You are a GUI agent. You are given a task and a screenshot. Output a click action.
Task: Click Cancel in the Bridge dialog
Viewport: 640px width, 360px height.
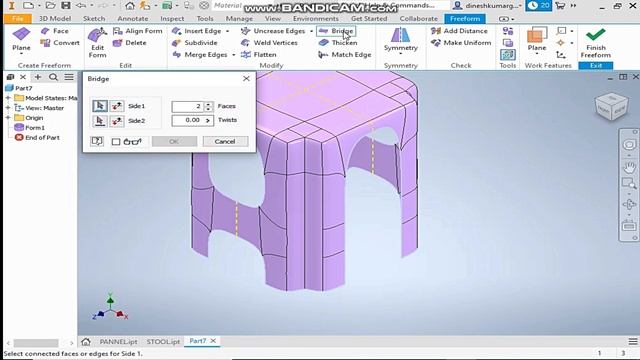pyautogui.click(x=225, y=142)
